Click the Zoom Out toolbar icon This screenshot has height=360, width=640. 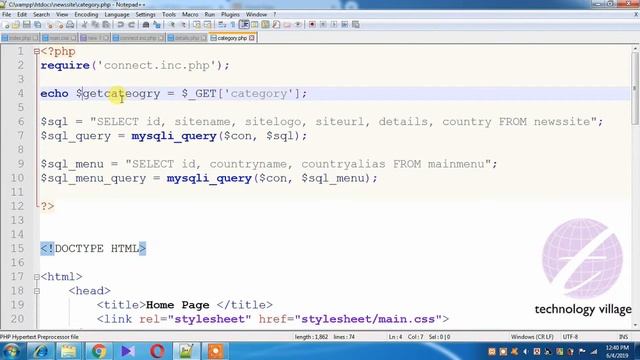tap(183, 25)
